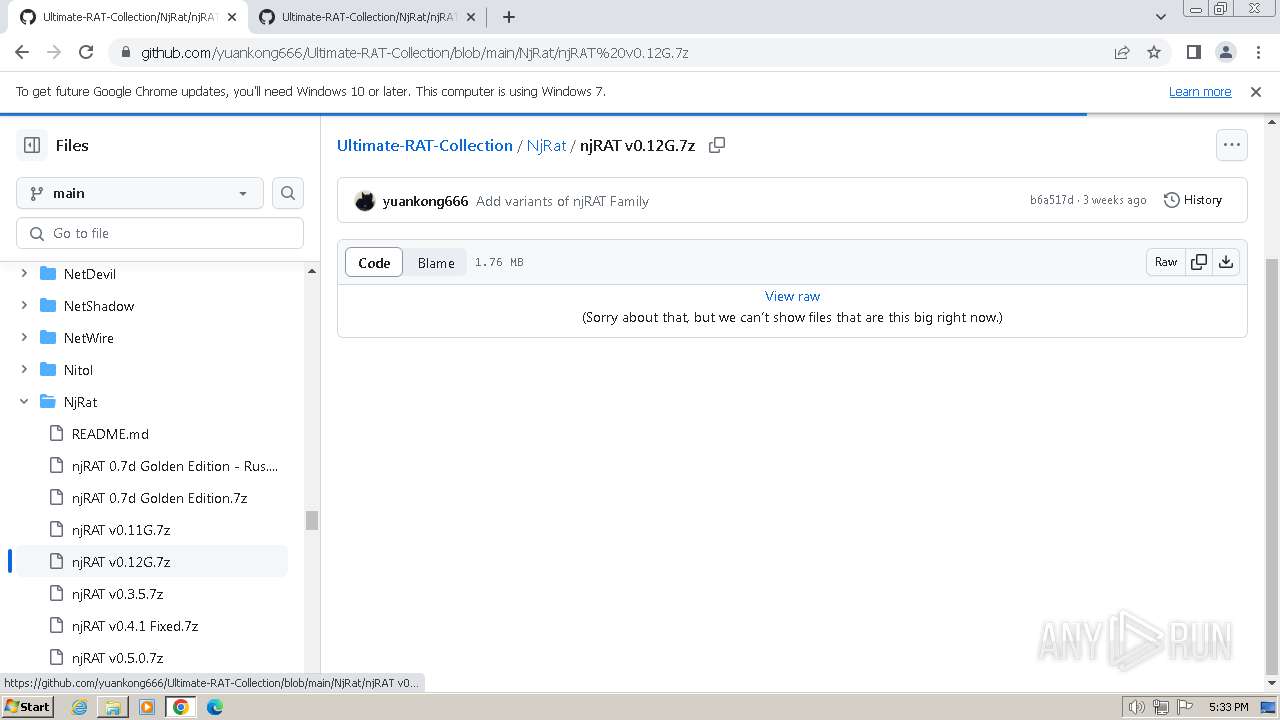Open commit History
Image resolution: width=1280 pixels, height=720 pixels.
click(1193, 200)
